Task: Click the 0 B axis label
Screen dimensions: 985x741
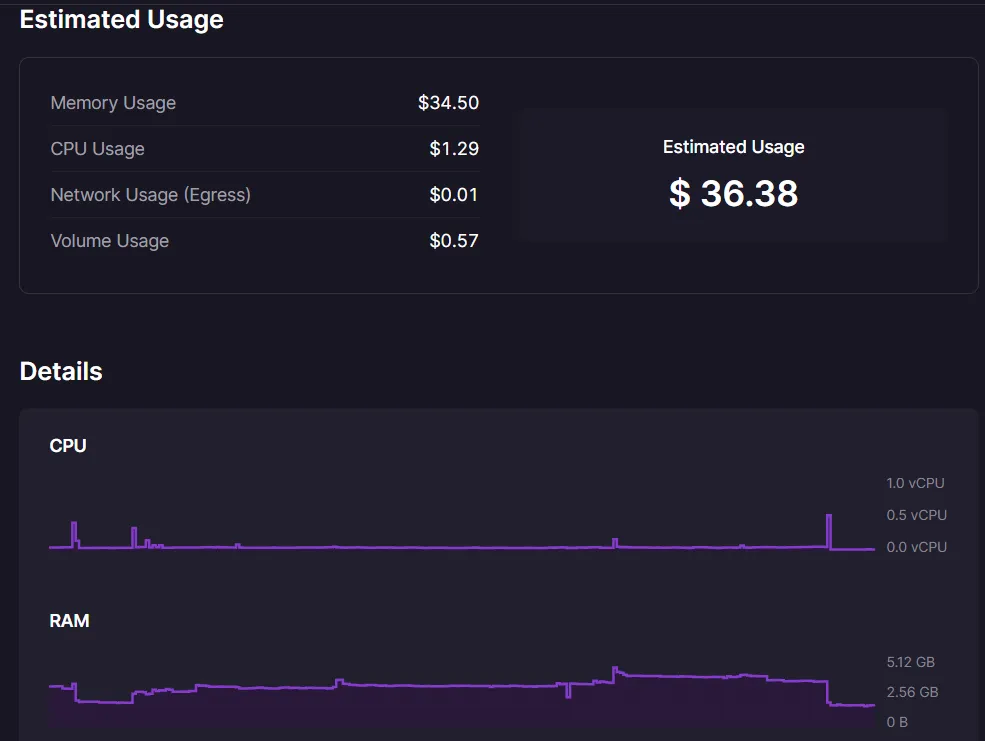Action: pos(898,721)
